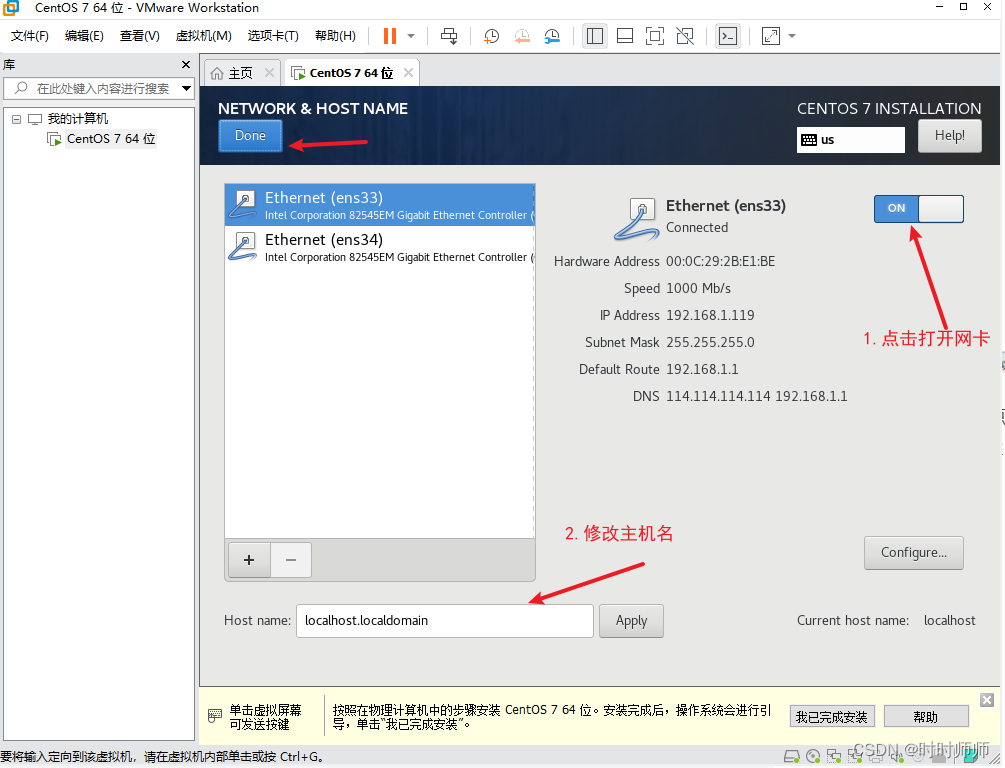
Task: Click the Default Route value 192.168.1.1
Action: [x=702, y=369]
